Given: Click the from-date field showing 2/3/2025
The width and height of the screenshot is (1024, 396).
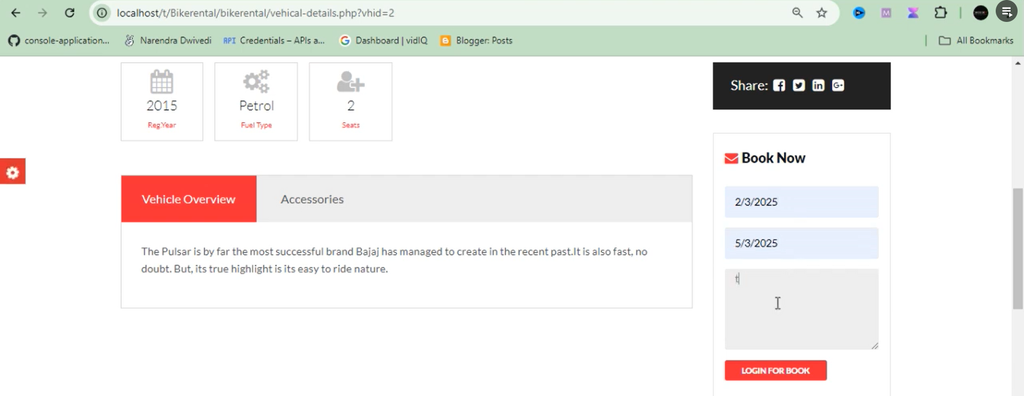Looking at the screenshot, I should pyautogui.click(x=801, y=202).
